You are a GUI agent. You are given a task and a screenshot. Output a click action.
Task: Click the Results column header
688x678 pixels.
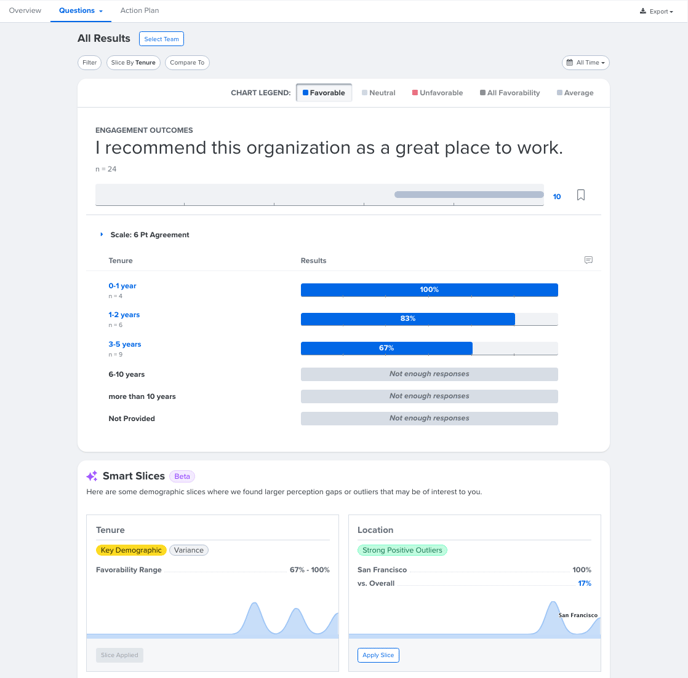coord(313,261)
